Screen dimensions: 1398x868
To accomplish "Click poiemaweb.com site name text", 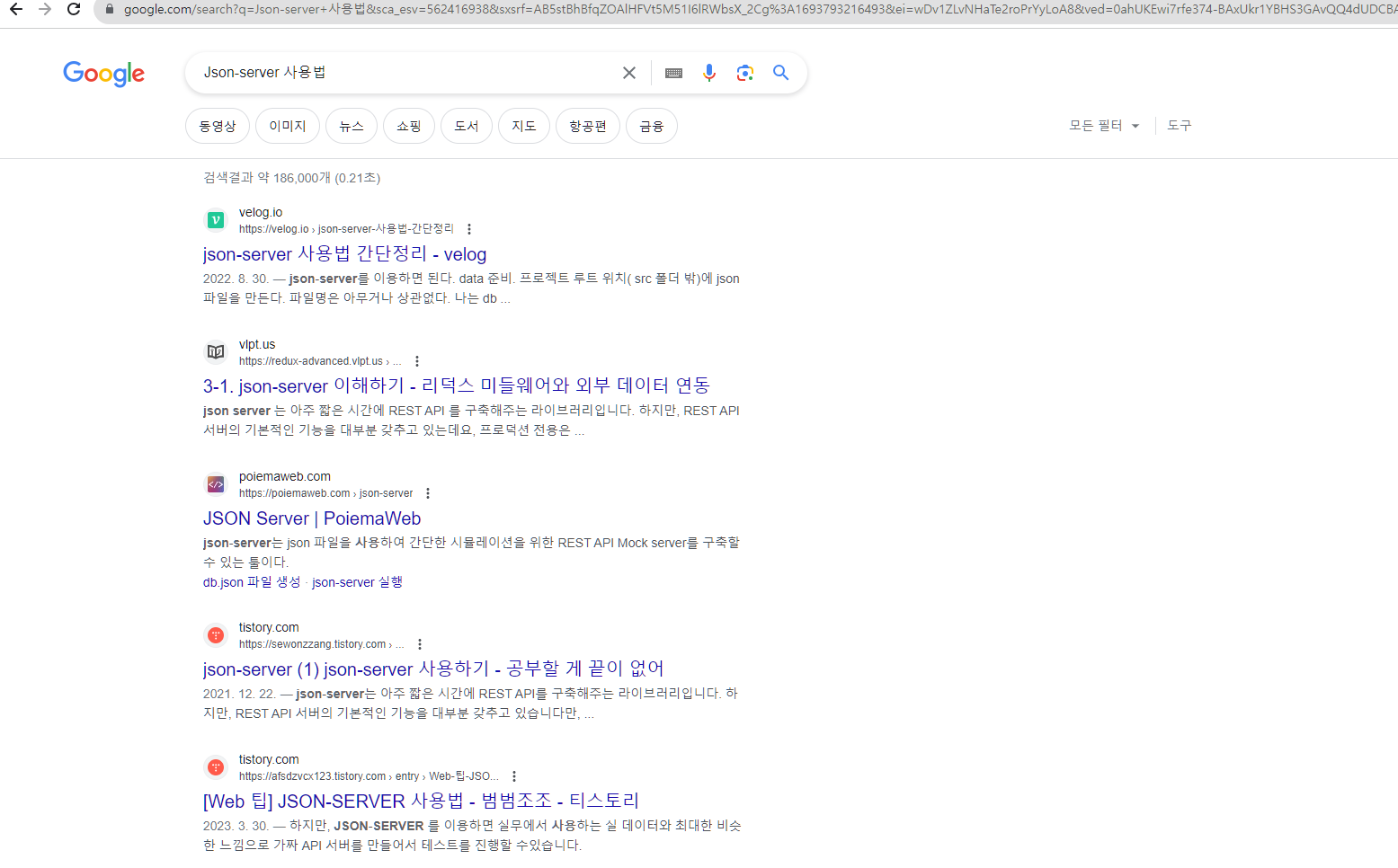I will pyautogui.click(x=285, y=477).
